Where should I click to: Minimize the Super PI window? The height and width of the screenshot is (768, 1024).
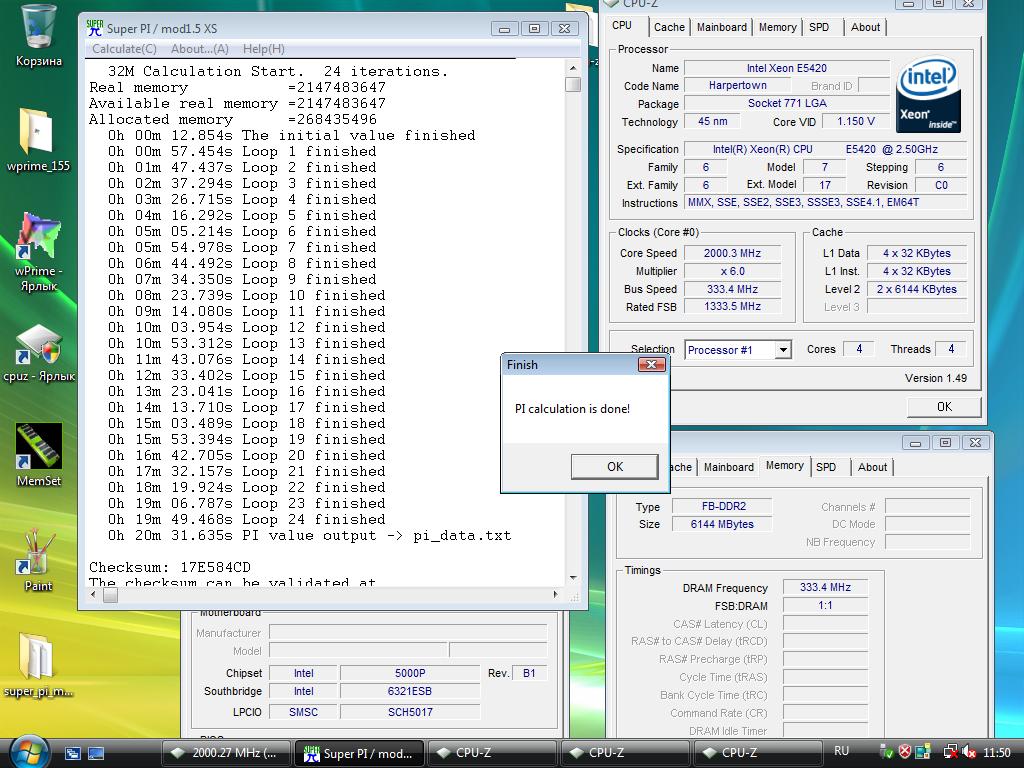tap(504, 29)
